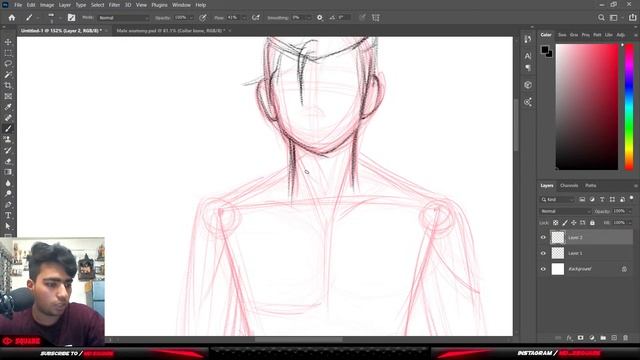Screen dimensions: 640x360
Task: Select the Eyedropper tool
Action: click(x=8, y=107)
